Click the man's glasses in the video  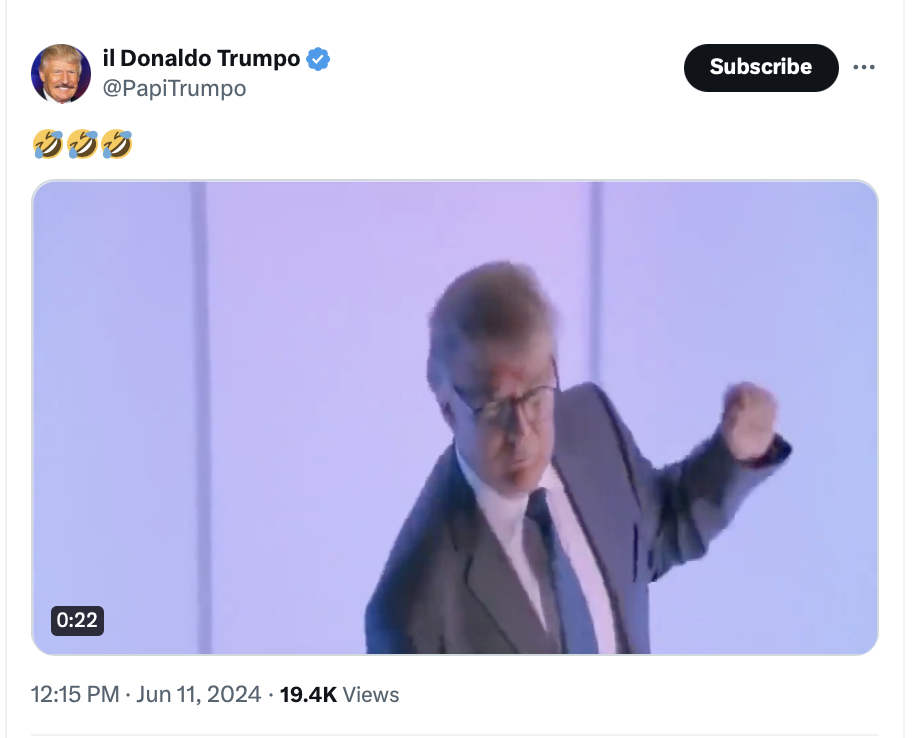point(508,407)
